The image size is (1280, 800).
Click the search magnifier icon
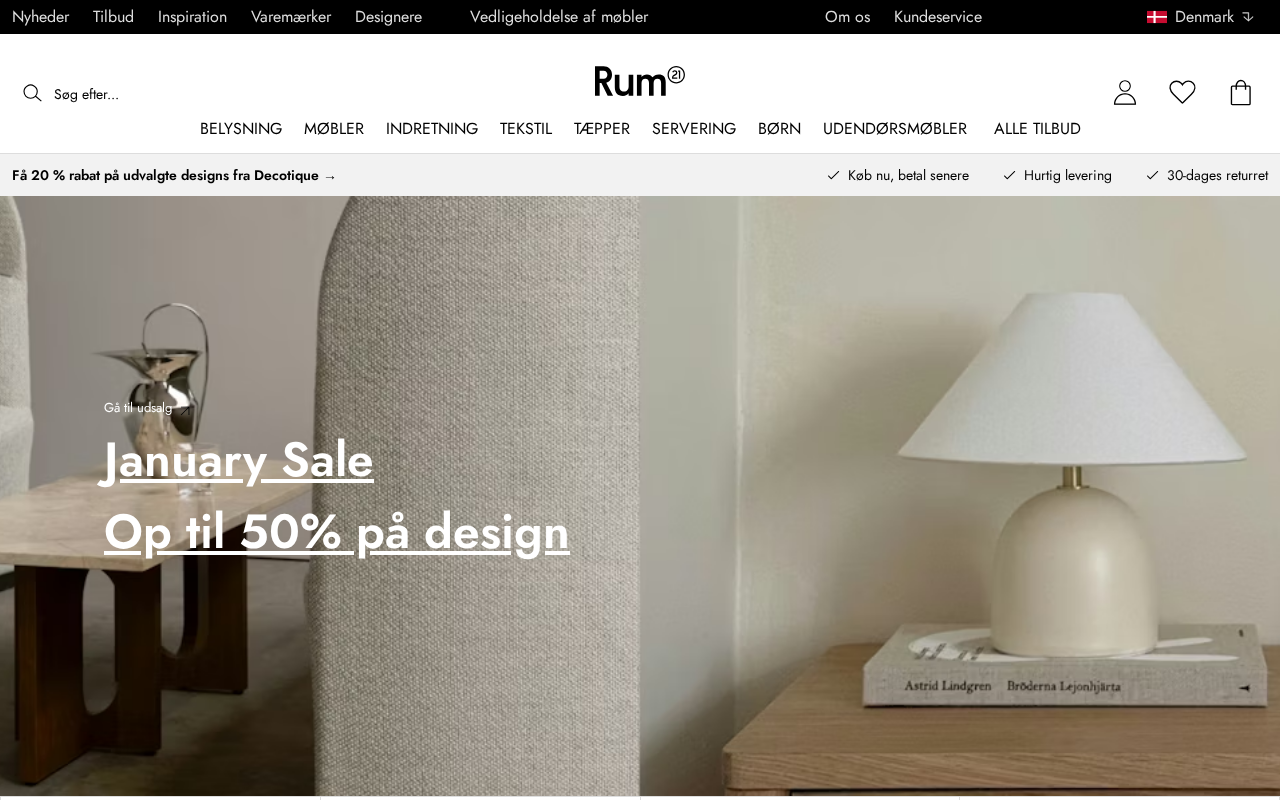point(32,93)
